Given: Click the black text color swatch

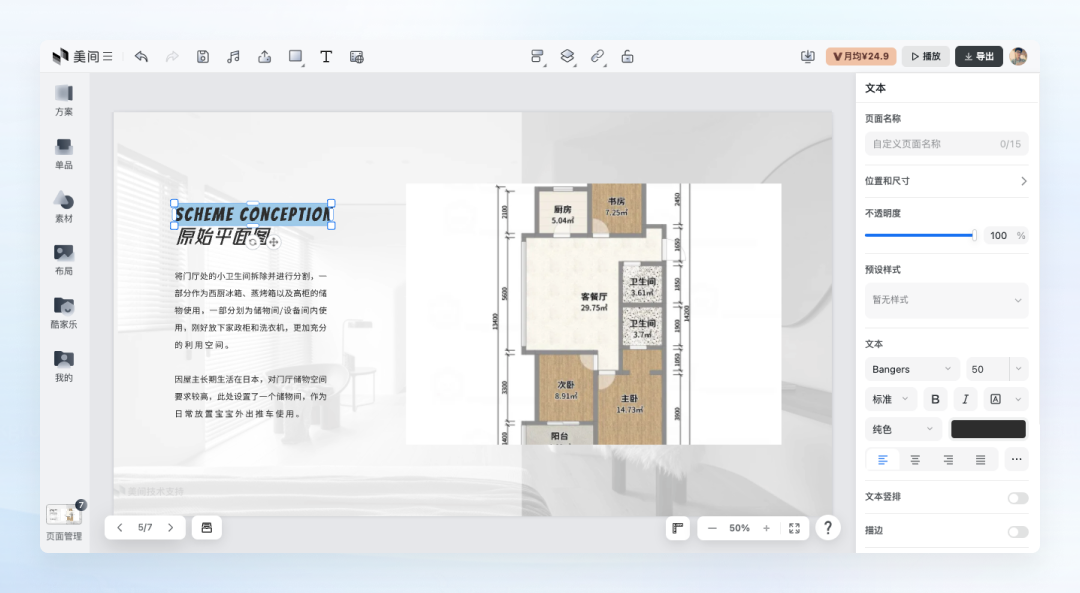Looking at the screenshot, I should (988, 429).
